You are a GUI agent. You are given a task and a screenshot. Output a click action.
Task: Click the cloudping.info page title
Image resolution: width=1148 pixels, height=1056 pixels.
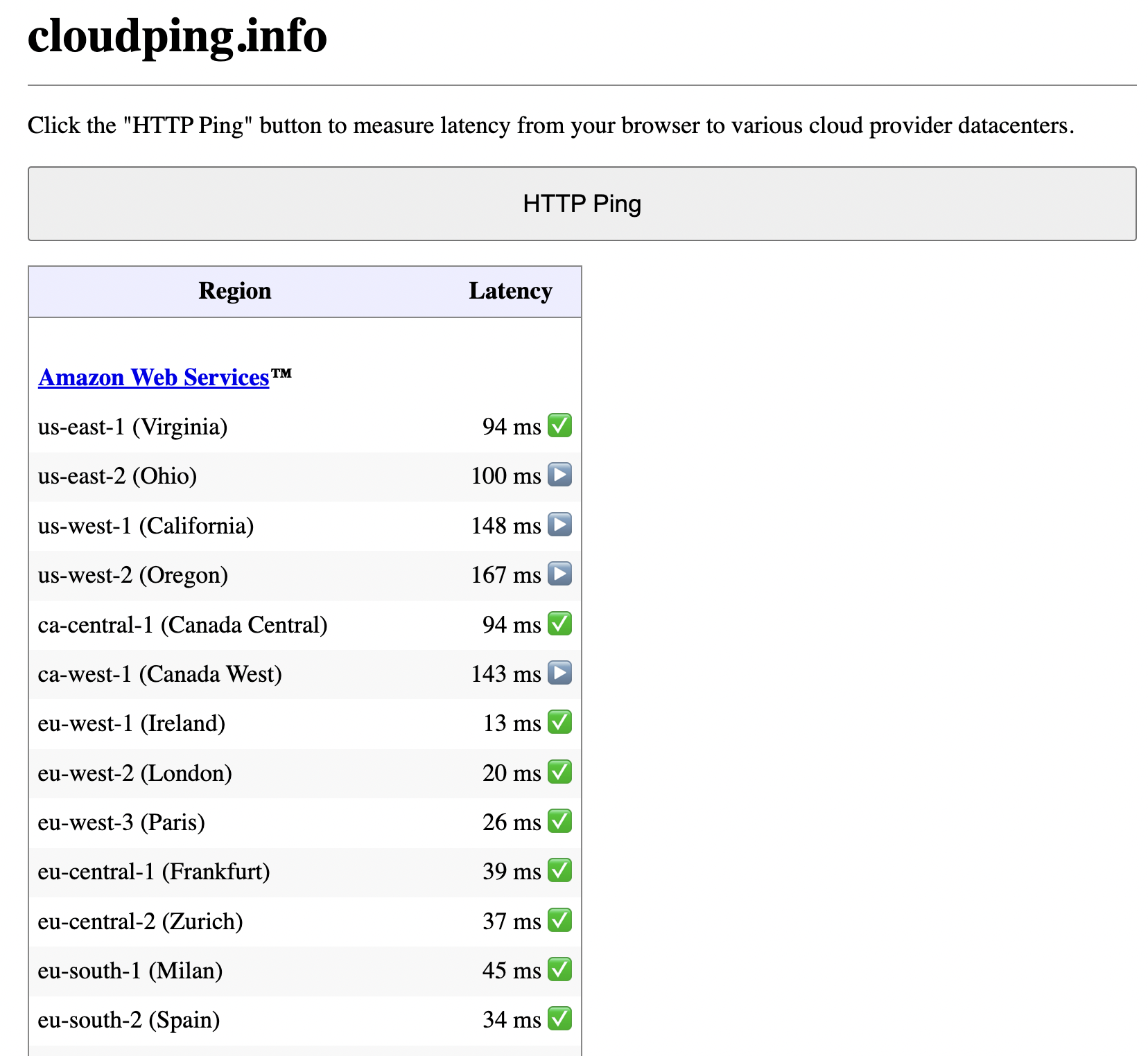(177, 36)
